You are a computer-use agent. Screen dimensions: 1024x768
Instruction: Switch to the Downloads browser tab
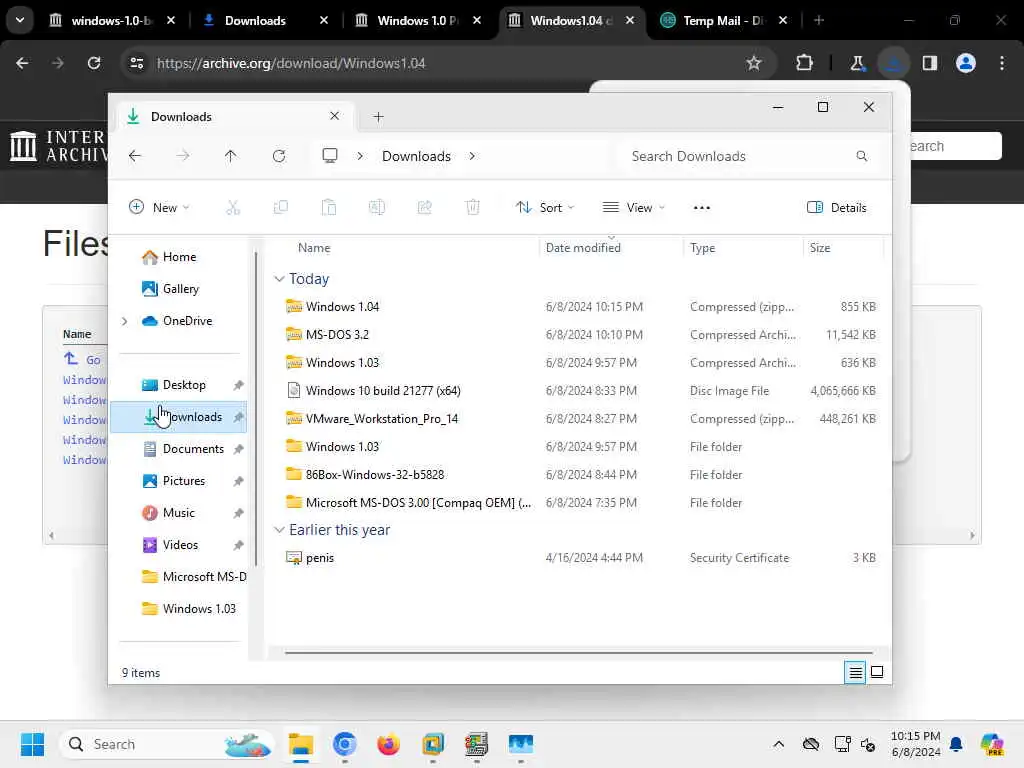264,20
